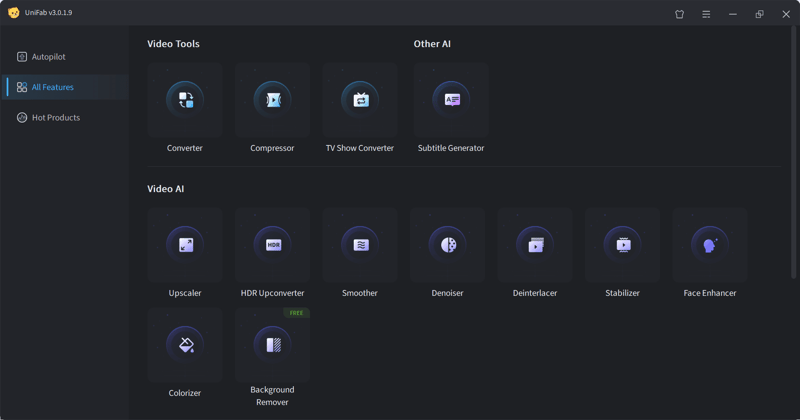
Task: Open the Smoother tool icon
Action: [360, 245]
